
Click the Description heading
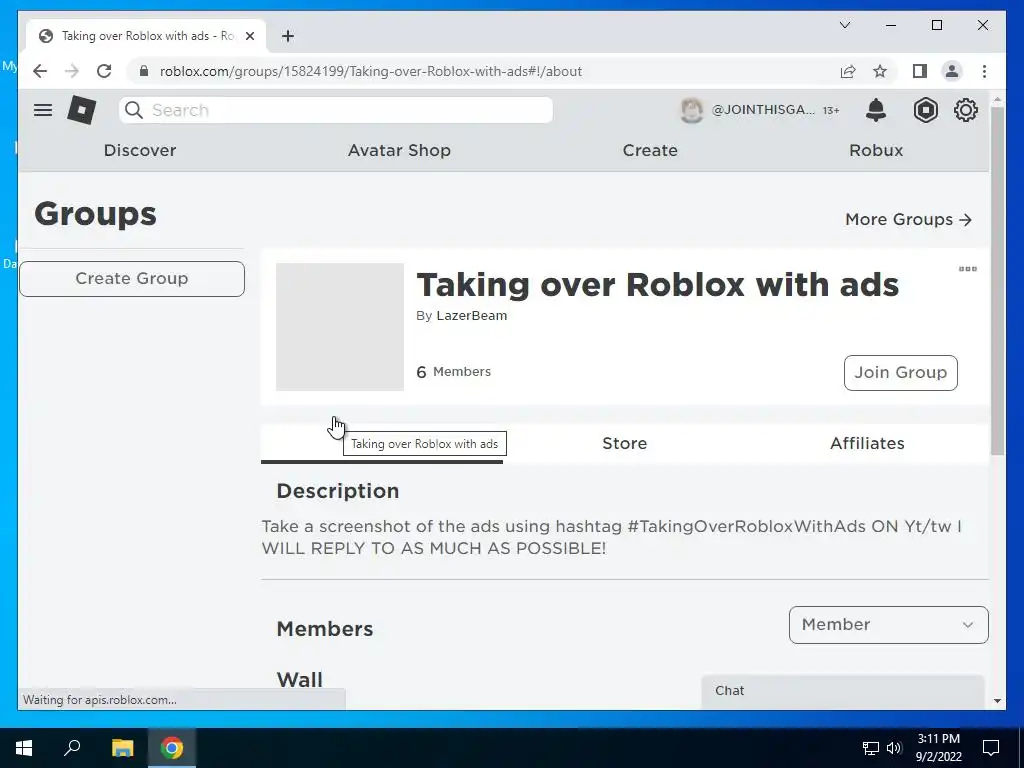tap(338, 491)
